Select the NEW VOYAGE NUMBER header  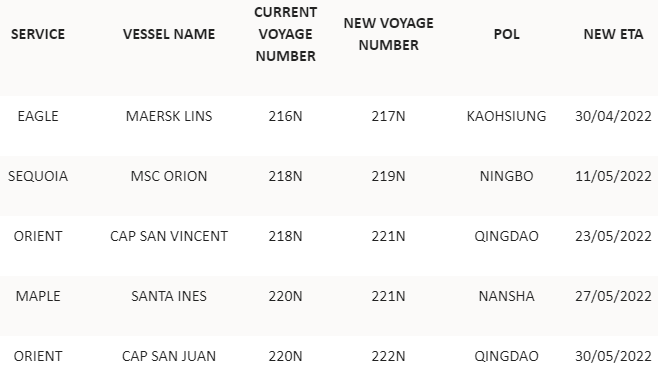pyautogui.click(x=388, y=34)
